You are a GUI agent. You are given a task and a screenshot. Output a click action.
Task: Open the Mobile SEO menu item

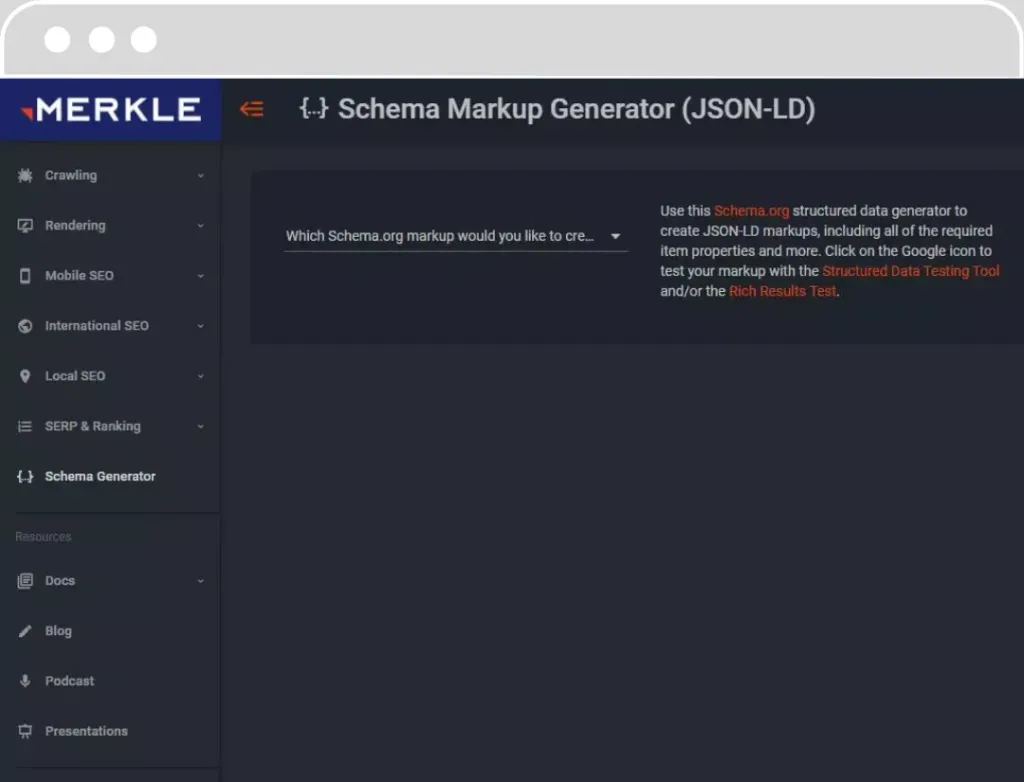tap(110, 276)
